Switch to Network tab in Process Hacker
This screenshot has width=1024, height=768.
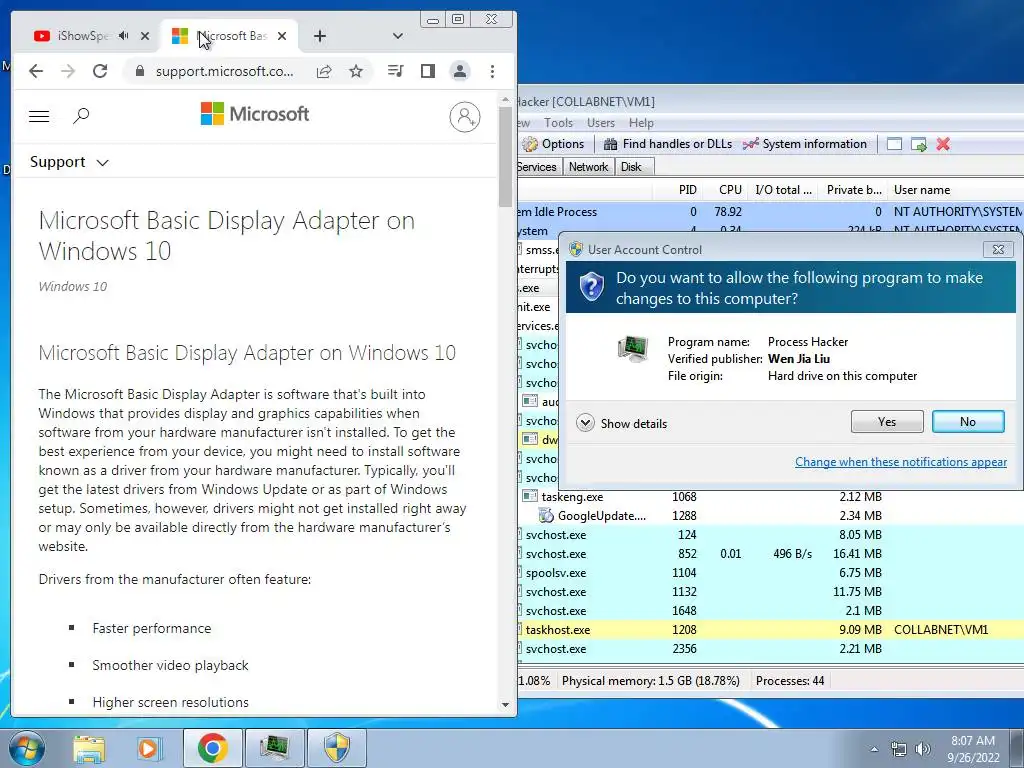(x=588, y=167)
